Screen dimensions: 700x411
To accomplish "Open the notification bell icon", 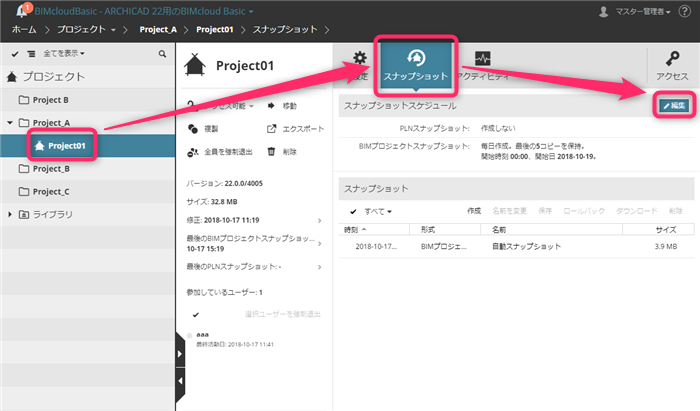I will pyautogui.click(x=21, y=10).
